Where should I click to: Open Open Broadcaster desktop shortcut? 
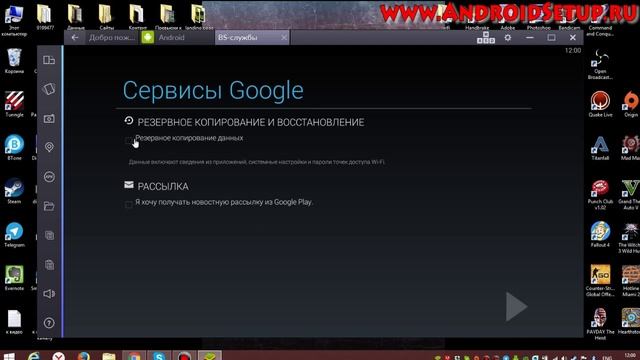click(600, 64)
